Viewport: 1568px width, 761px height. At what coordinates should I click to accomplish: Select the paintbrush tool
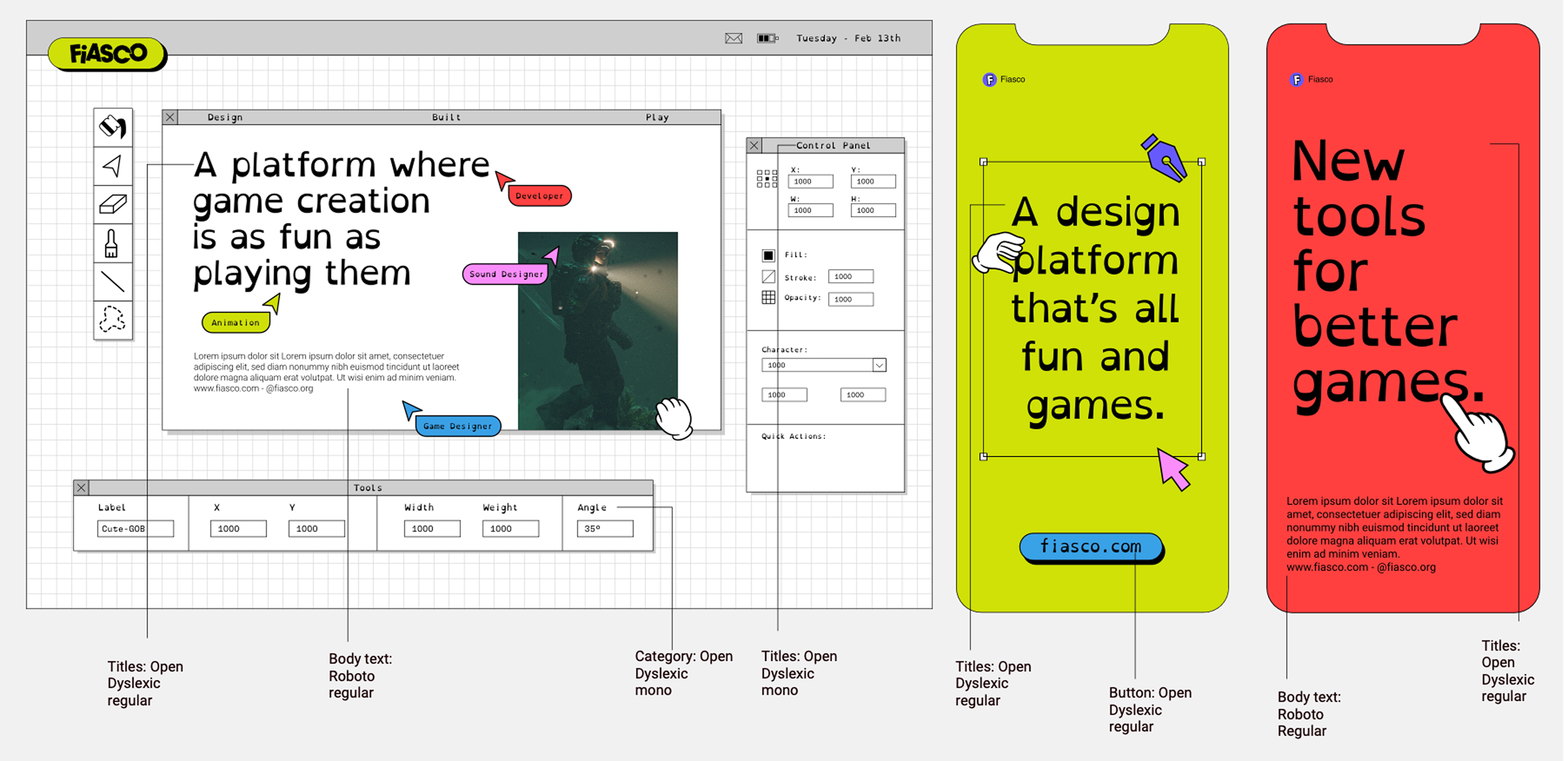tap(112, 243)
